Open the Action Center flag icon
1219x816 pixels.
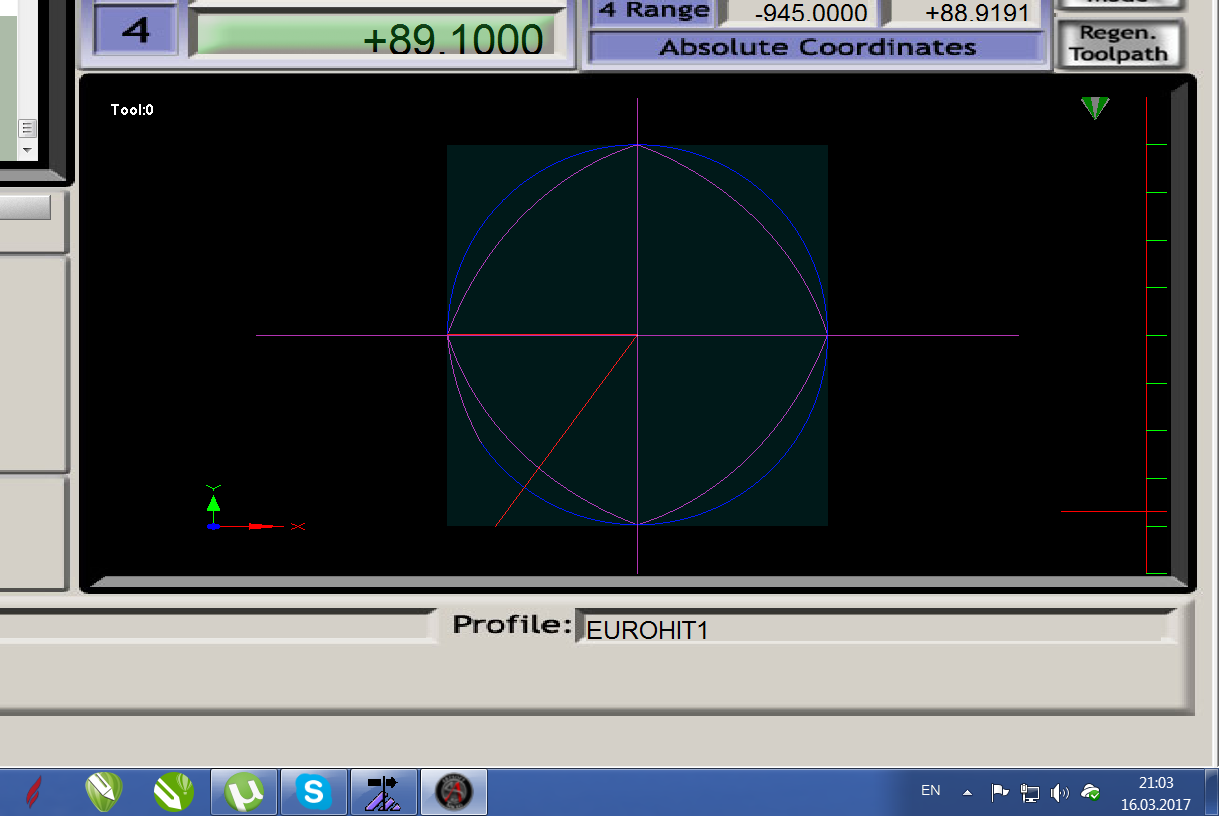pyautogui.click(x=999, y=792)
